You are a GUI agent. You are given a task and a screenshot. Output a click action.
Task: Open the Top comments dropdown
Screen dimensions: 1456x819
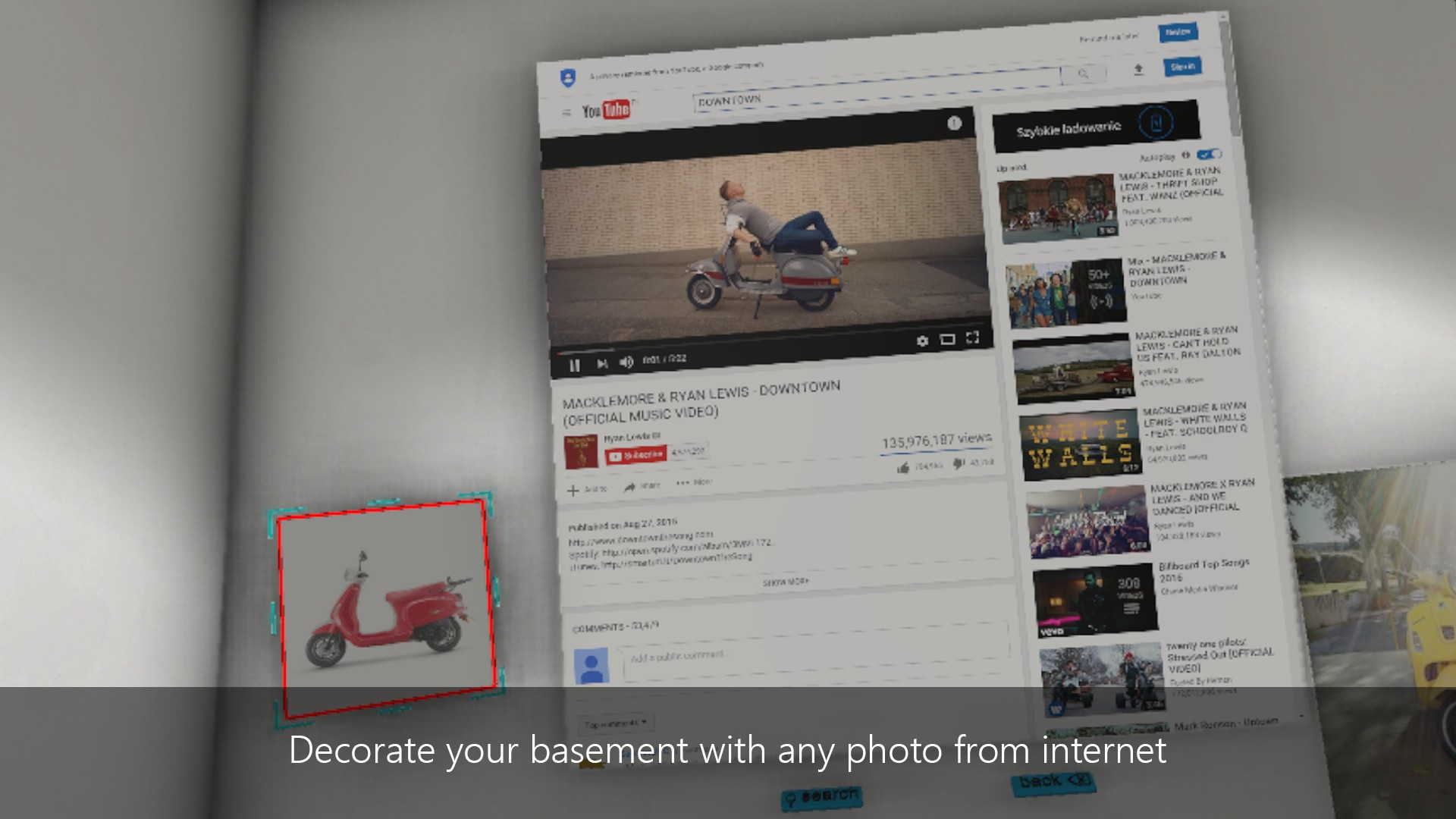(x=616, y=723)
